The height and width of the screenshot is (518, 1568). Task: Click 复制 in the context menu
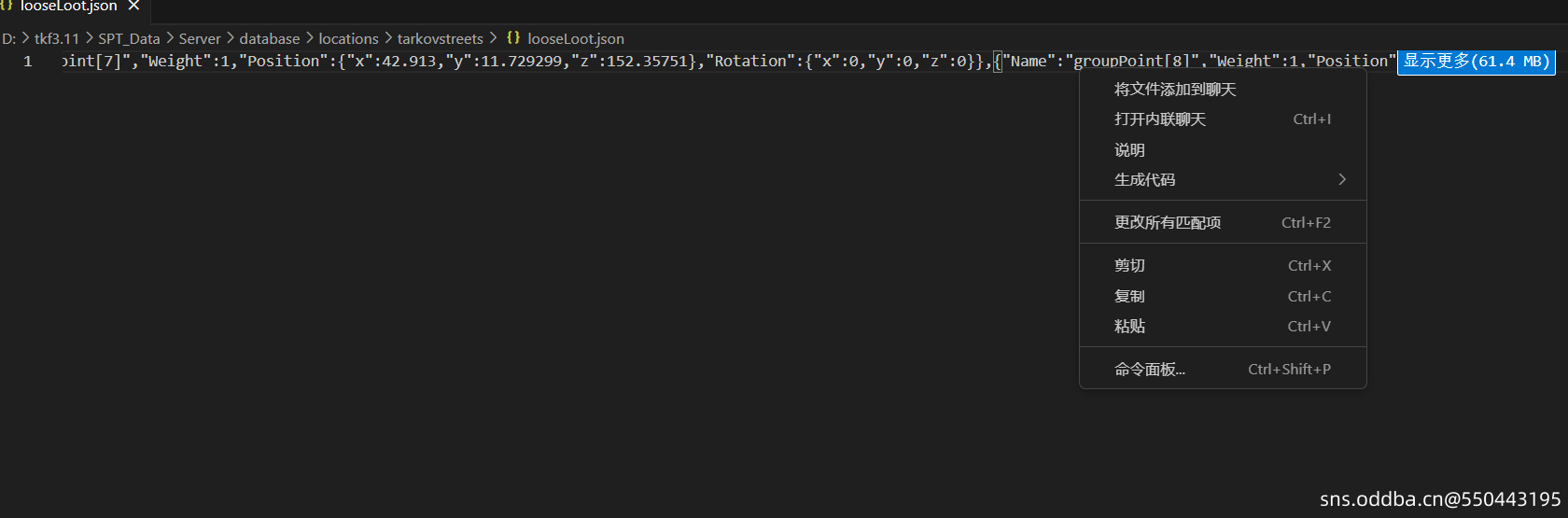pyautogui.click(x=1129, y=297)
